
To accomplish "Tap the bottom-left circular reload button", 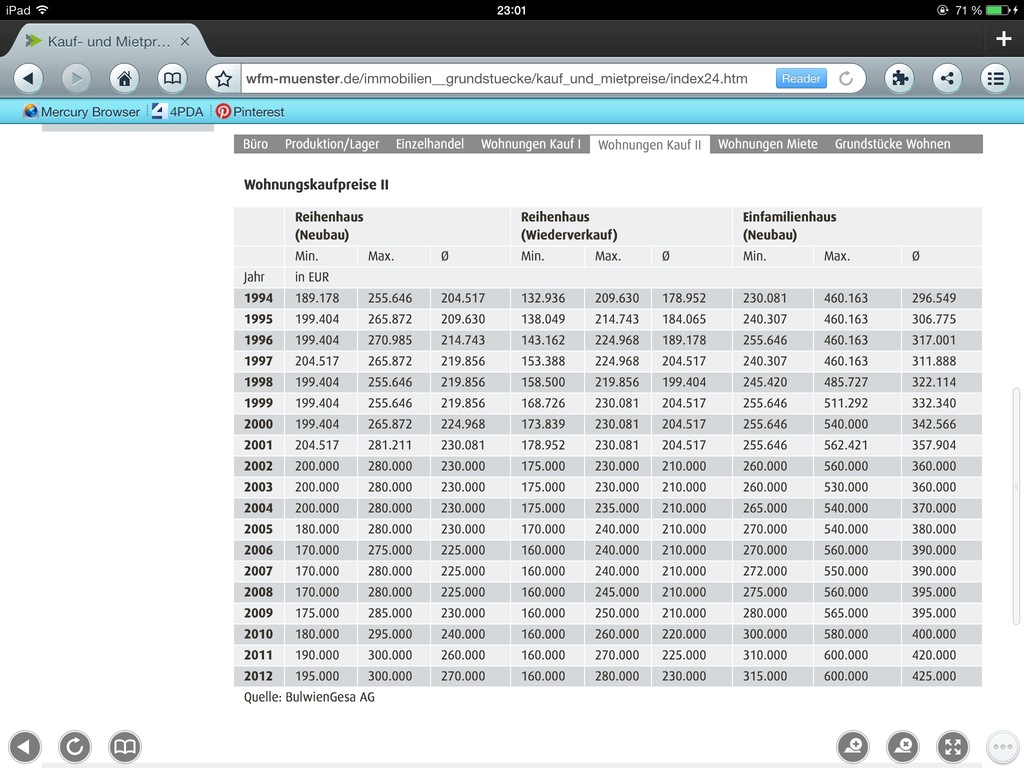I will click(x=74, y=746).
